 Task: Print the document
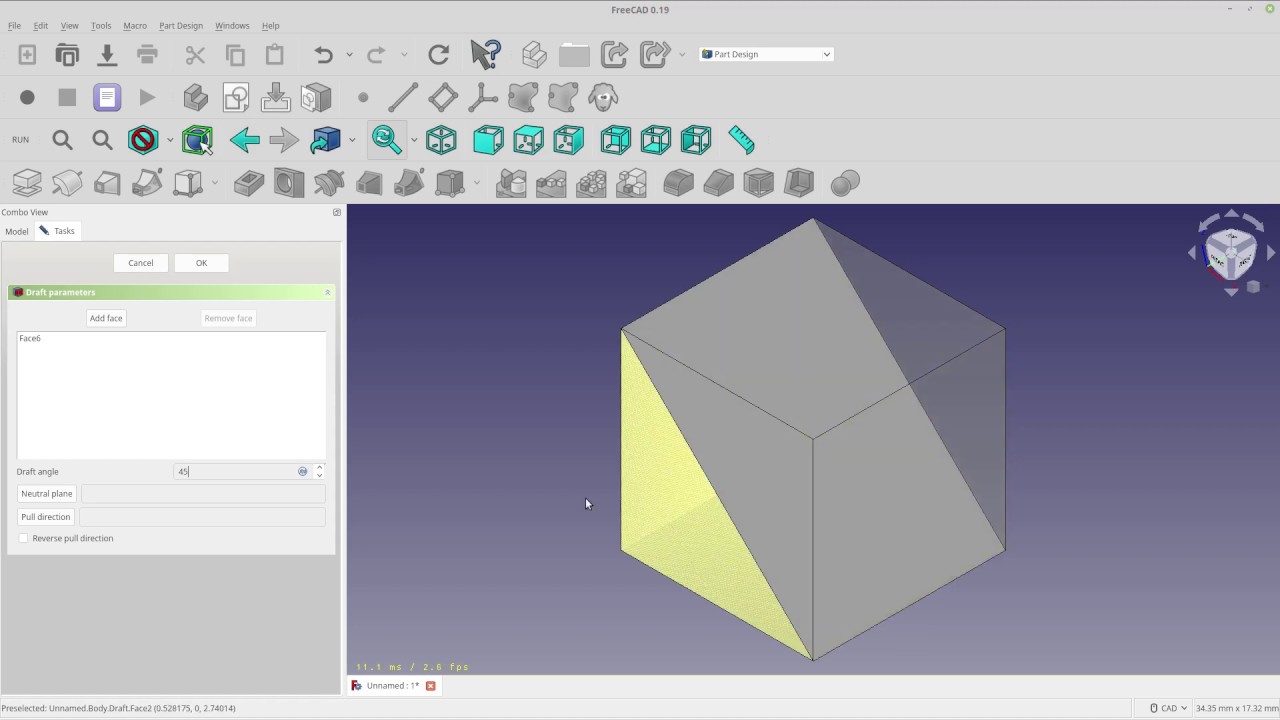(147, 55)
